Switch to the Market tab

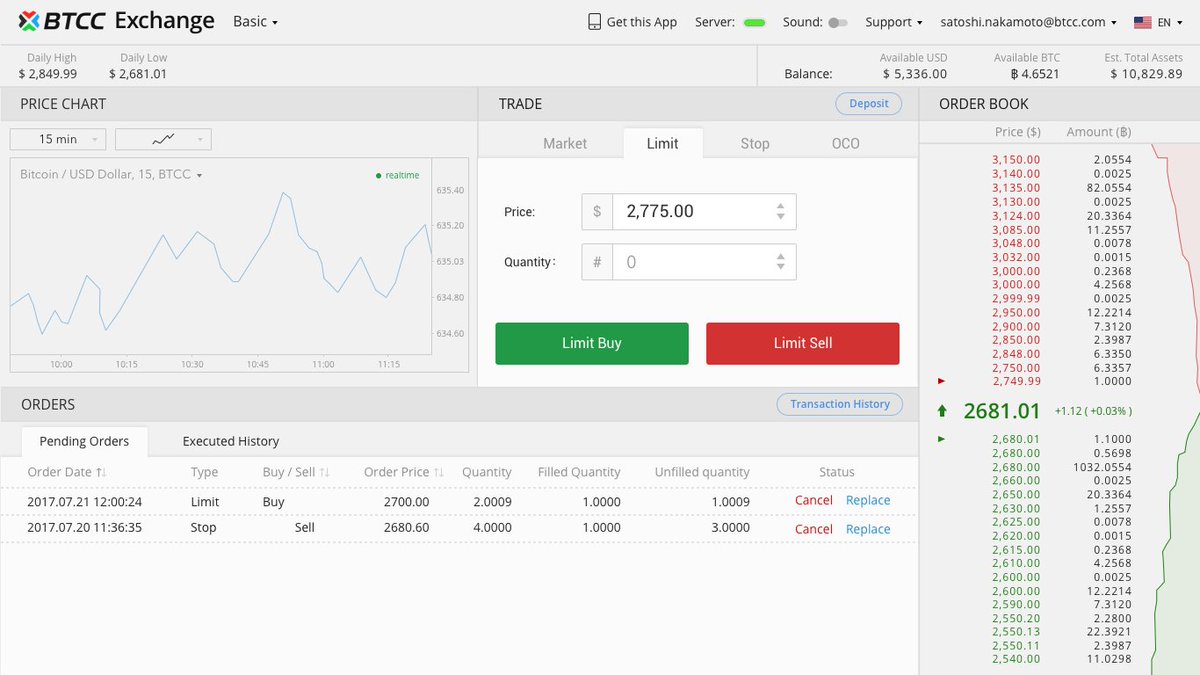(x=565, y=143)
